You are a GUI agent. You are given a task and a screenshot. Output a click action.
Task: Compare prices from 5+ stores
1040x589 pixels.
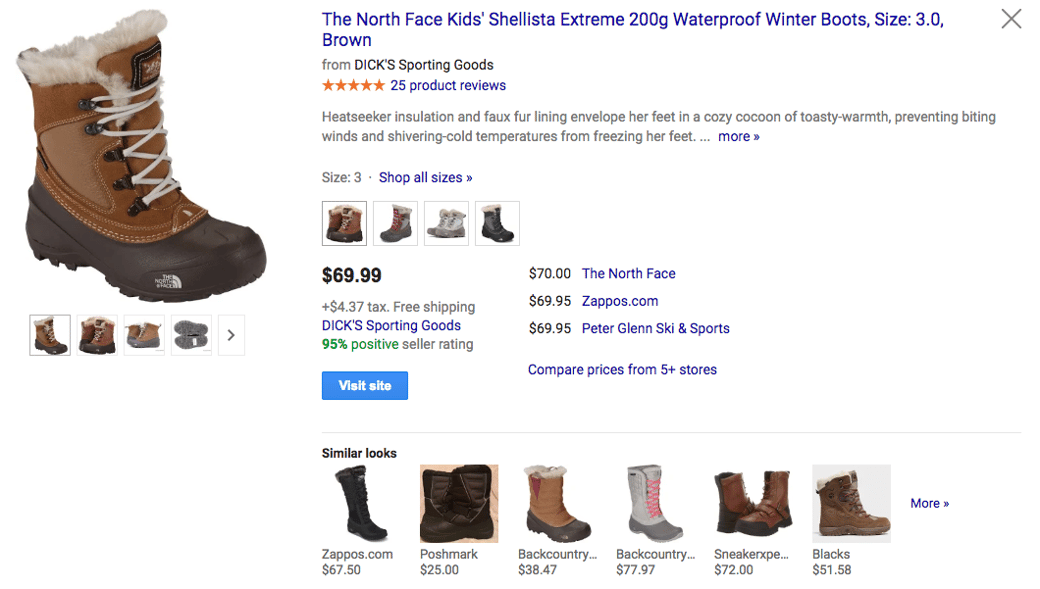coord(622,369)
